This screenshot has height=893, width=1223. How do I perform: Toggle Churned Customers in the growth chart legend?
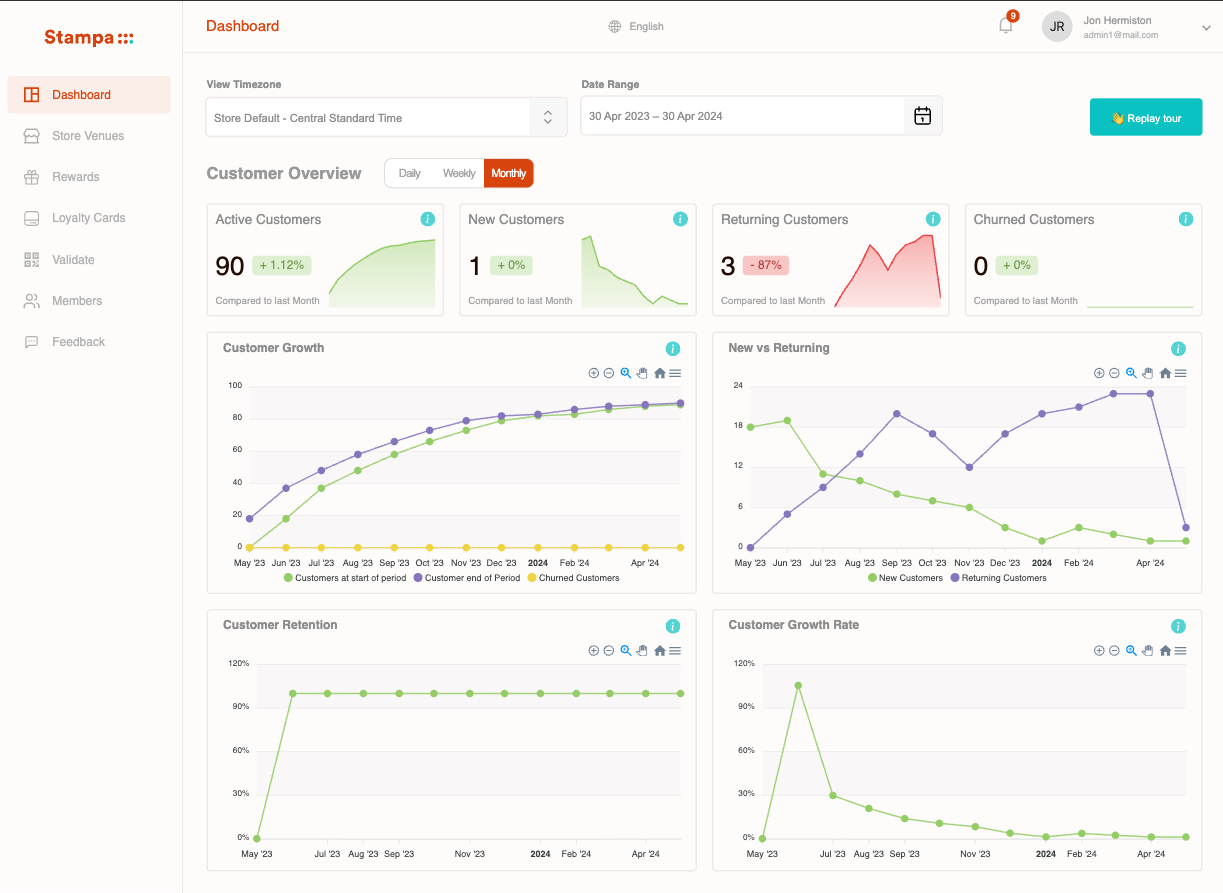573,578
